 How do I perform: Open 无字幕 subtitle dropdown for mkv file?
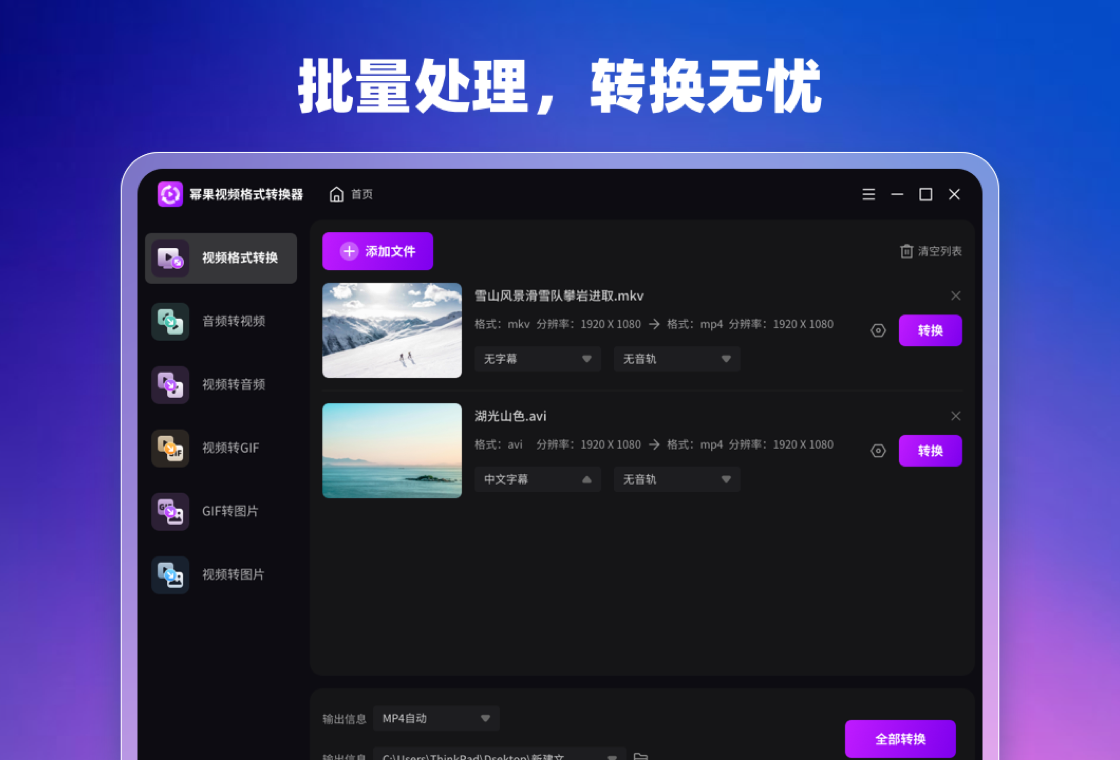[538, 359]
